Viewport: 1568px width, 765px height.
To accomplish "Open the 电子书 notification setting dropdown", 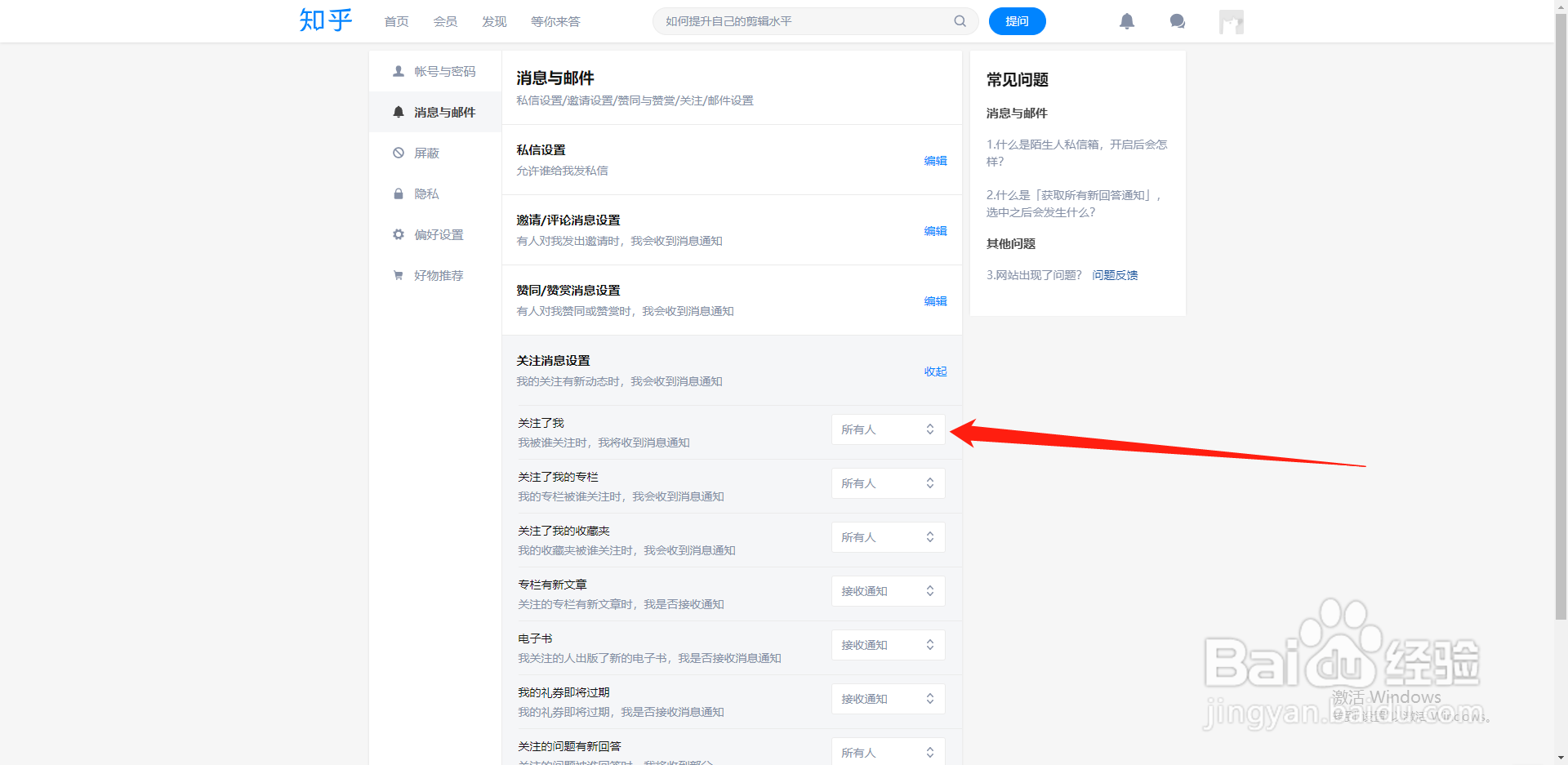I will click(x=888, y=644).
